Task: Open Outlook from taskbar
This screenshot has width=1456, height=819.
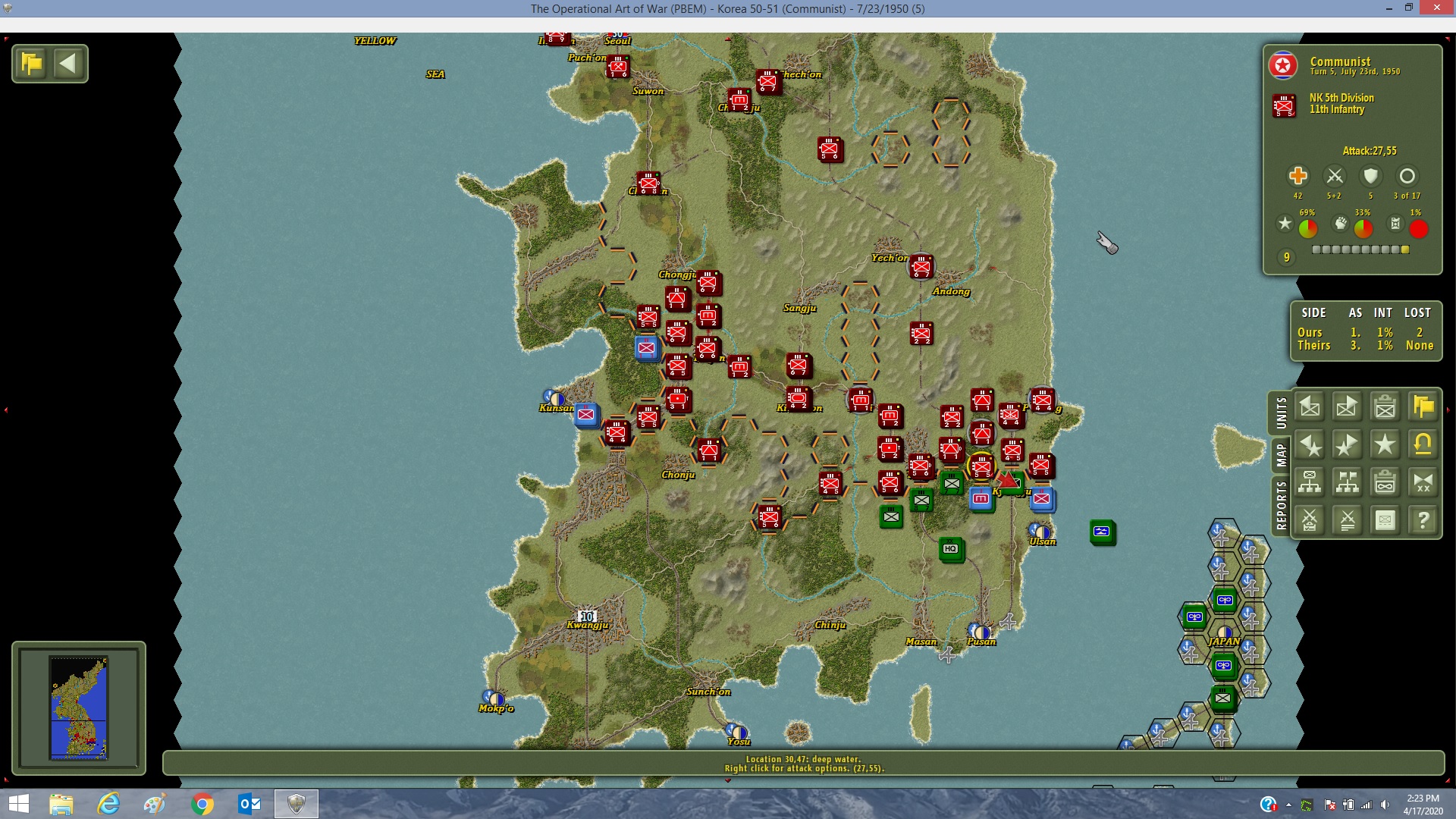Action: (x=249, y=804)
